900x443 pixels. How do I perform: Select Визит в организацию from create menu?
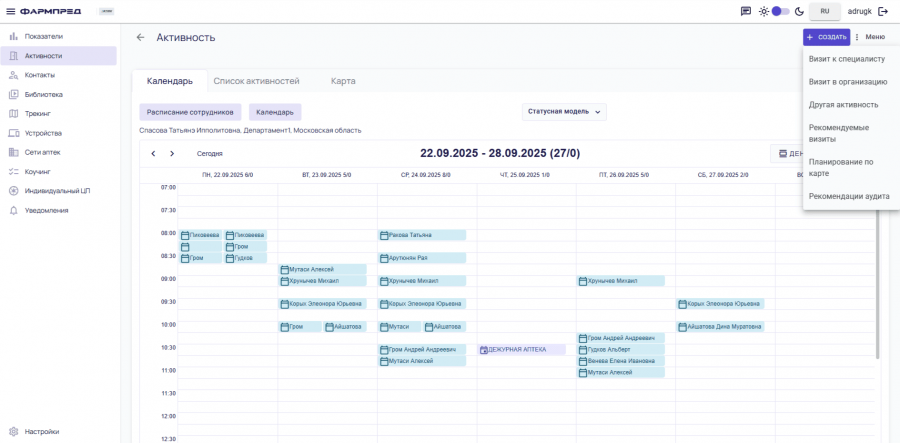pos(847,82)
